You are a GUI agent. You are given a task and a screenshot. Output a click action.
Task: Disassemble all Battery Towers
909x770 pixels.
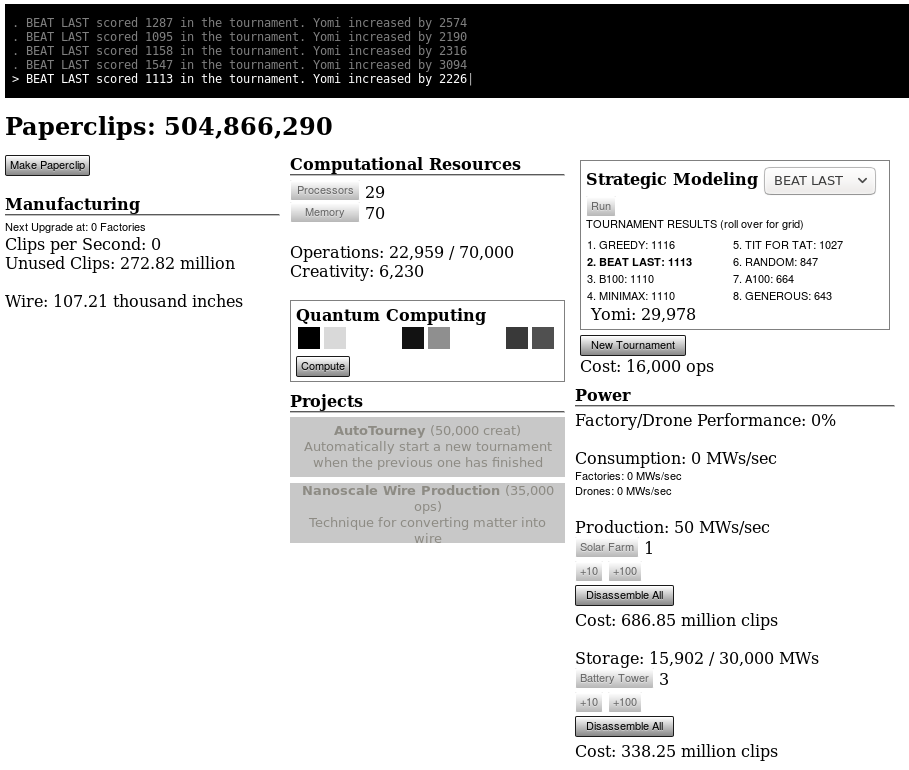[624, 727]
